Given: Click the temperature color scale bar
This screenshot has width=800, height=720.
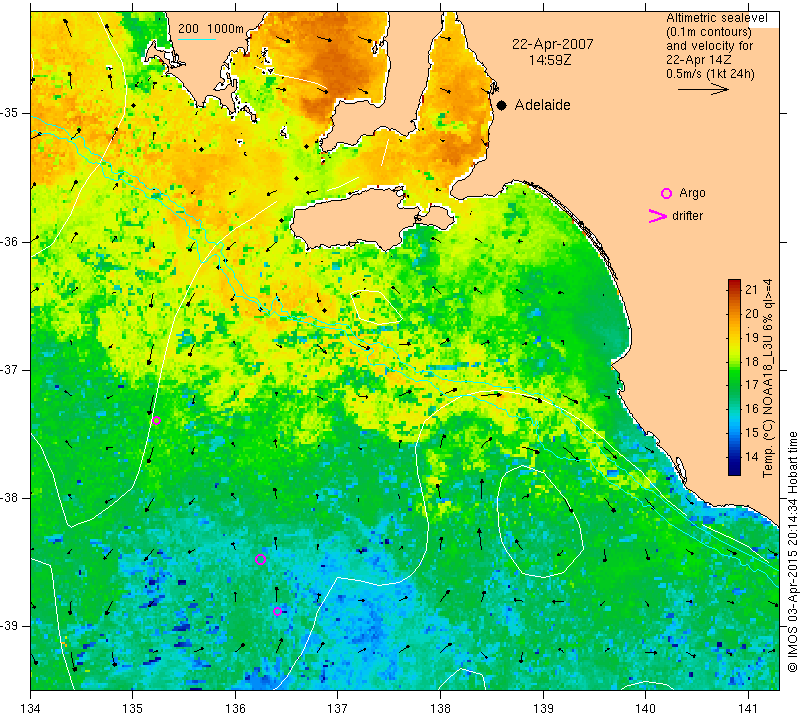Looking at the screenshot, I should click(x=734, y=377).
